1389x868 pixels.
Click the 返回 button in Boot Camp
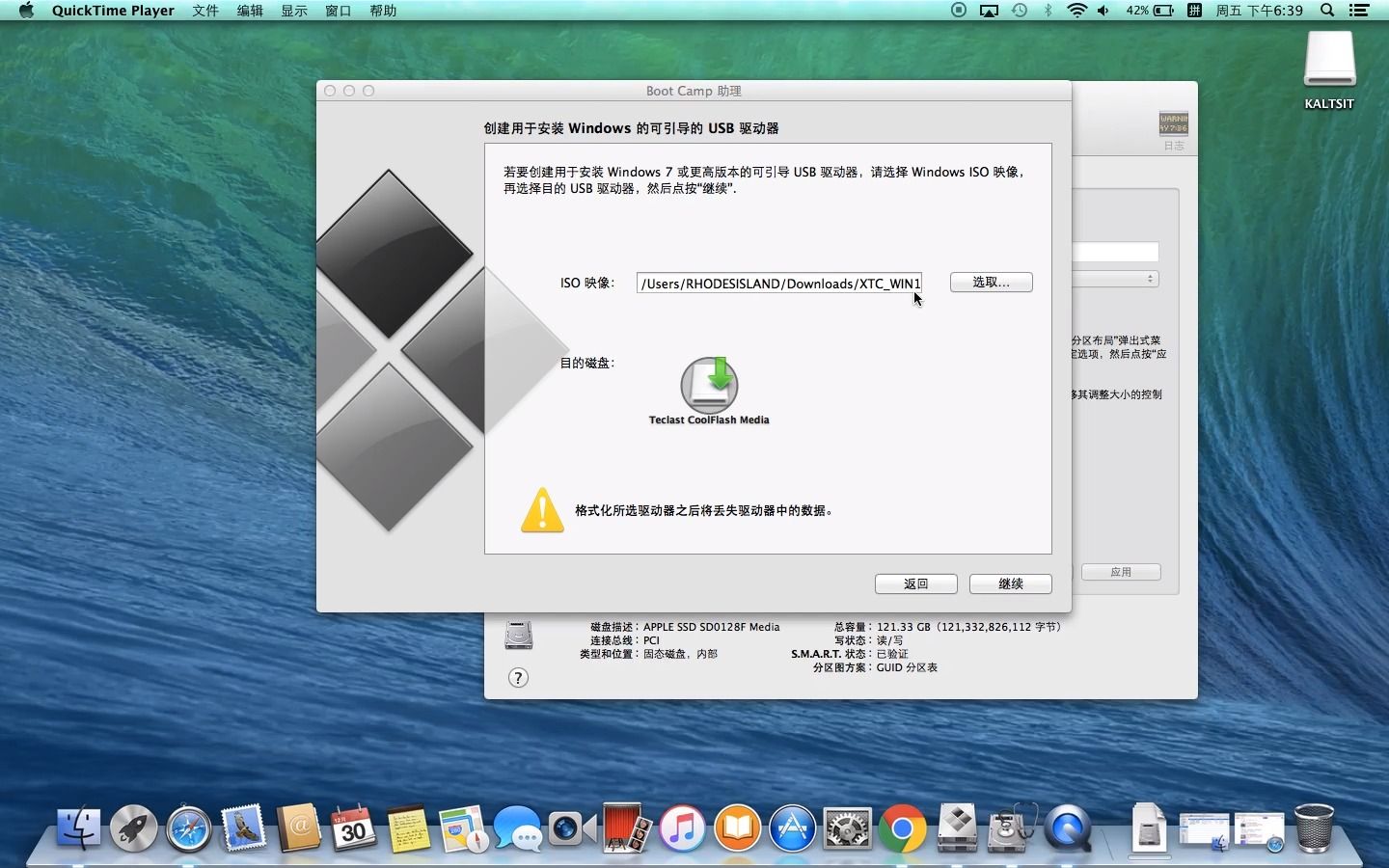point(915,583)
